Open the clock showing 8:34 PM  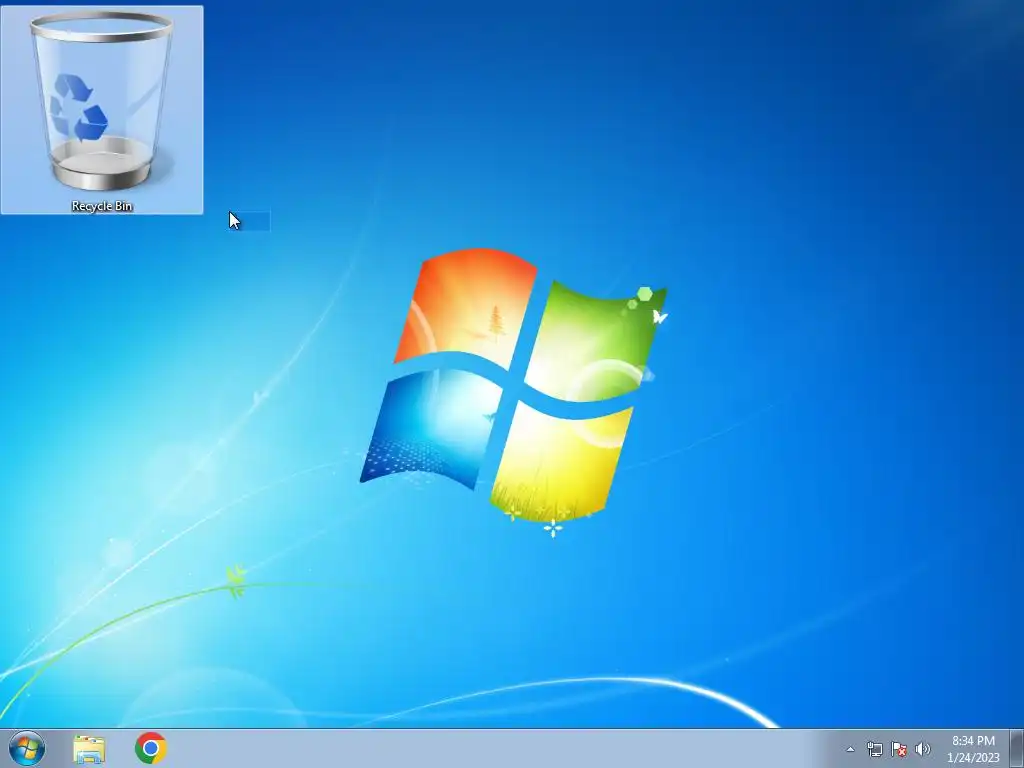(973, 748)
